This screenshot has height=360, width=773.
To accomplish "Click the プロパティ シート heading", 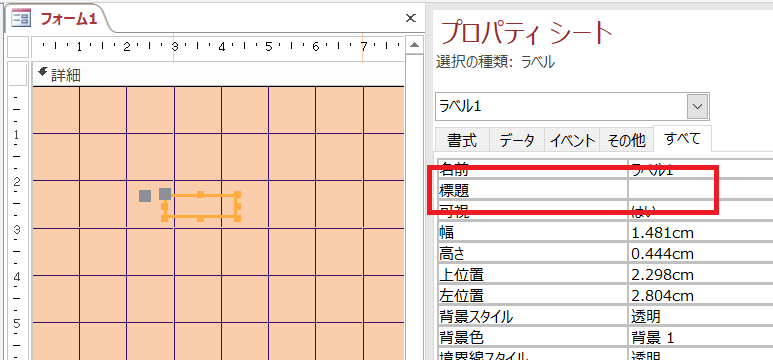I will pos(526,33).
